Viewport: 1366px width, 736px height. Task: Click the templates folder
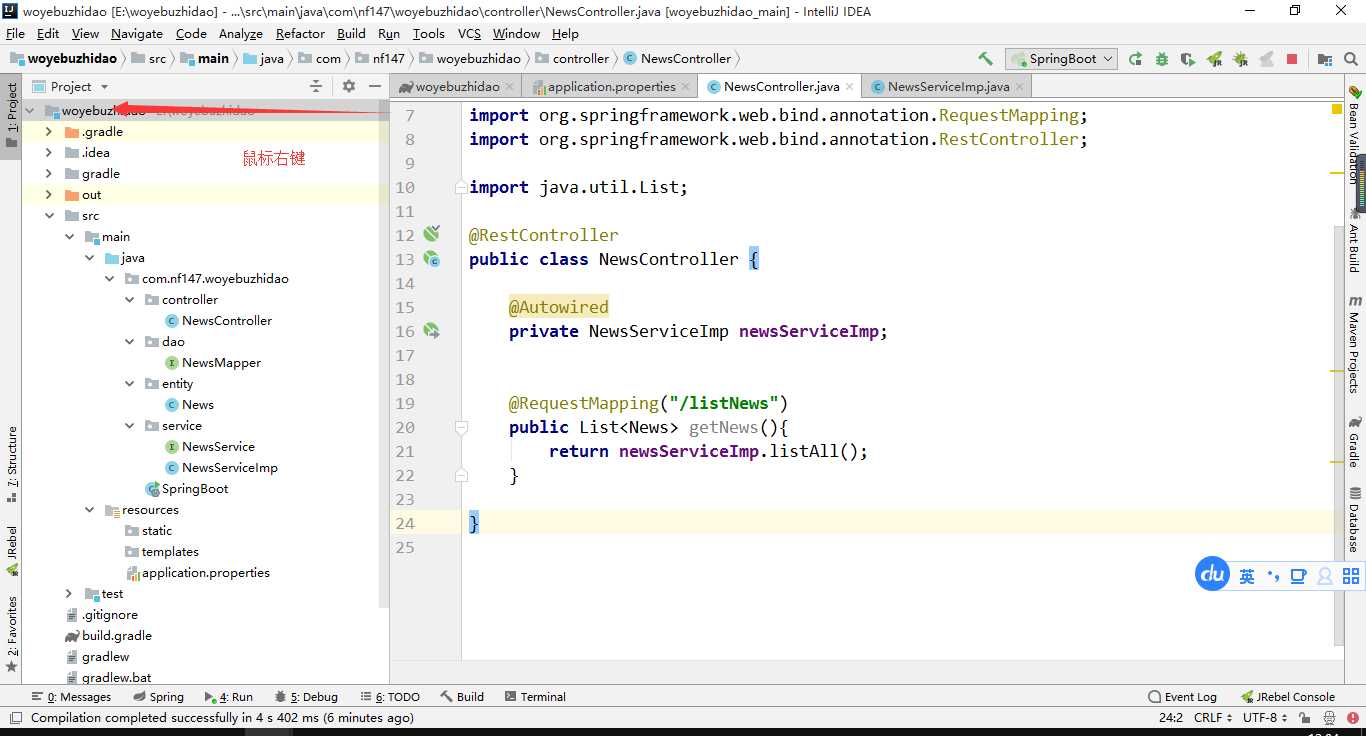pos(162,552)
